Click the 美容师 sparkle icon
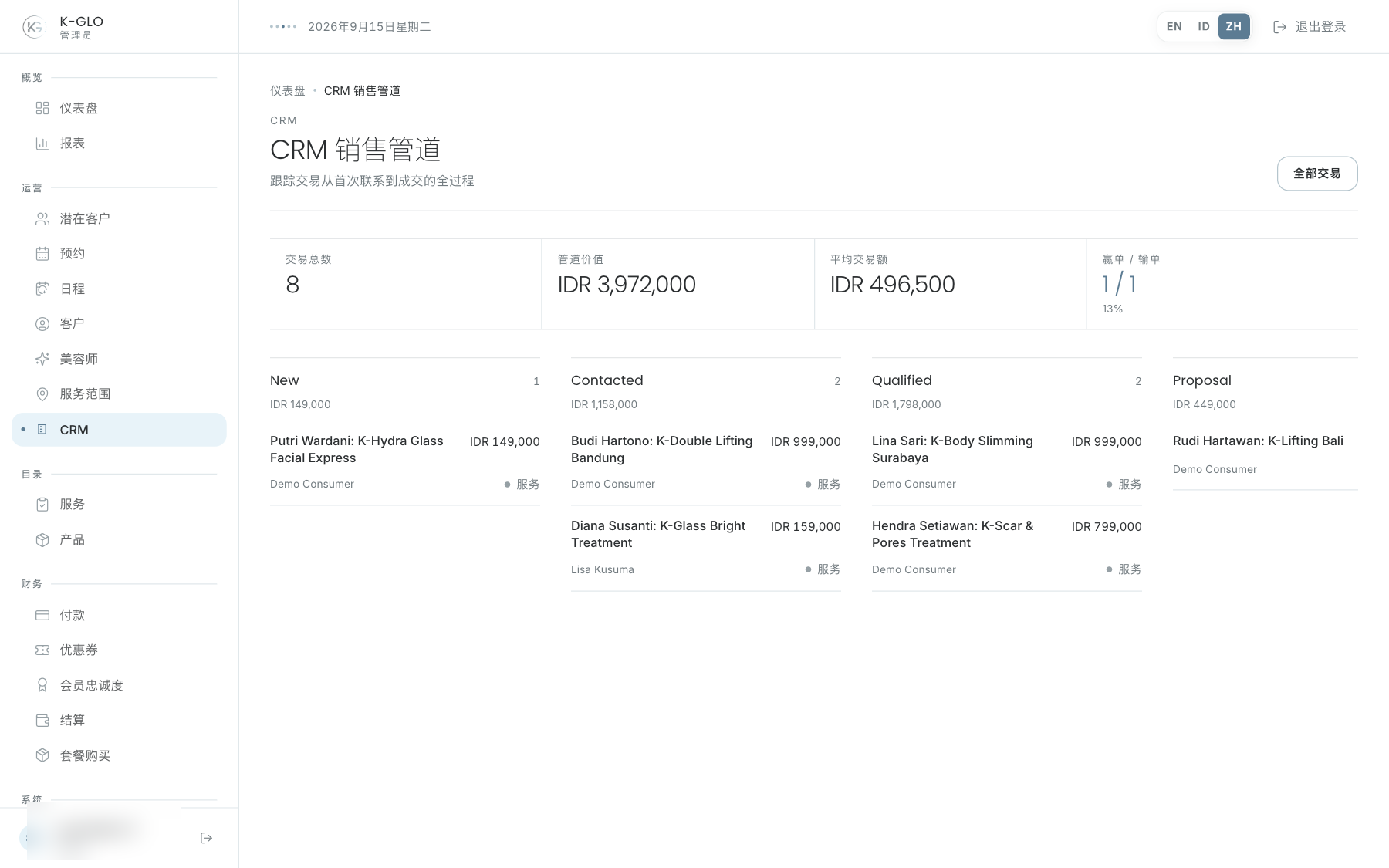The height and width of the screenshot is (868, 1389). pyautogui.click(x=42, y=359)
